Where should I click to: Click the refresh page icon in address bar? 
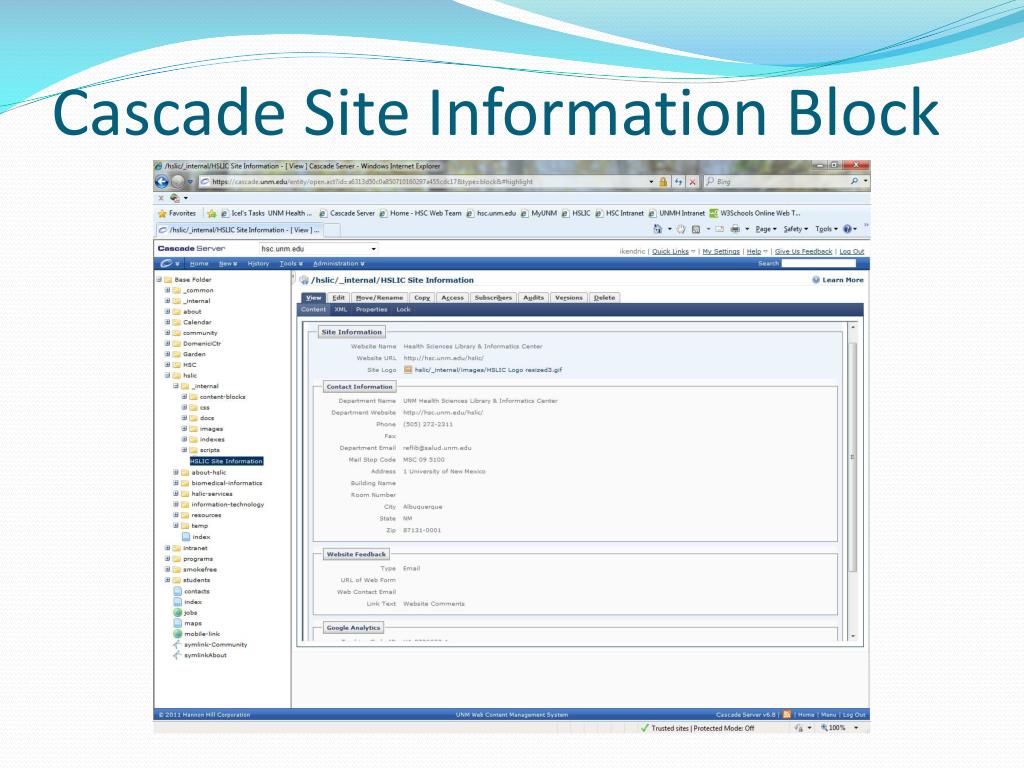tap(678, 182)
